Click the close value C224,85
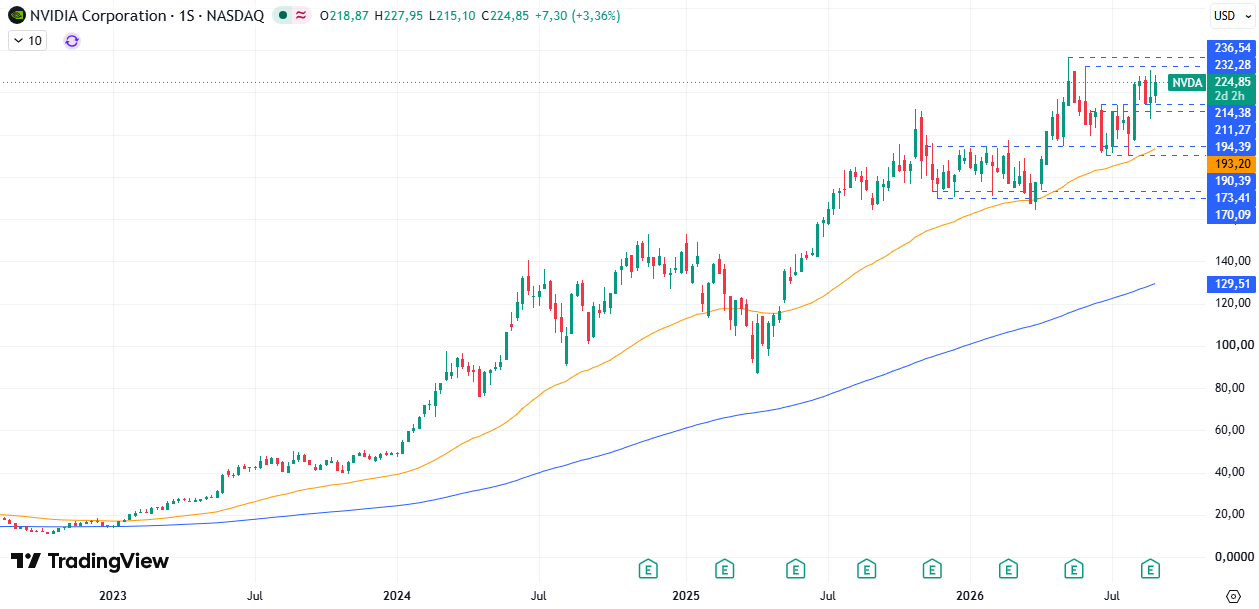 (x=504, y=15)
